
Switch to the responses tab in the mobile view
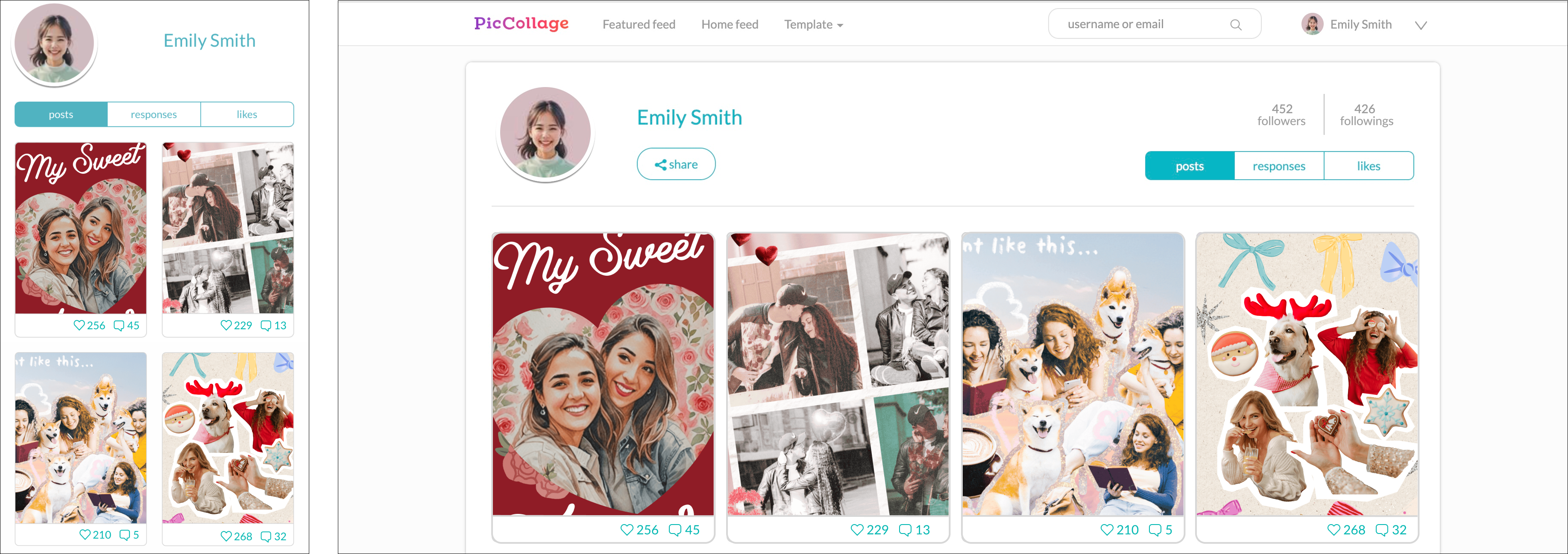(154, 114)
